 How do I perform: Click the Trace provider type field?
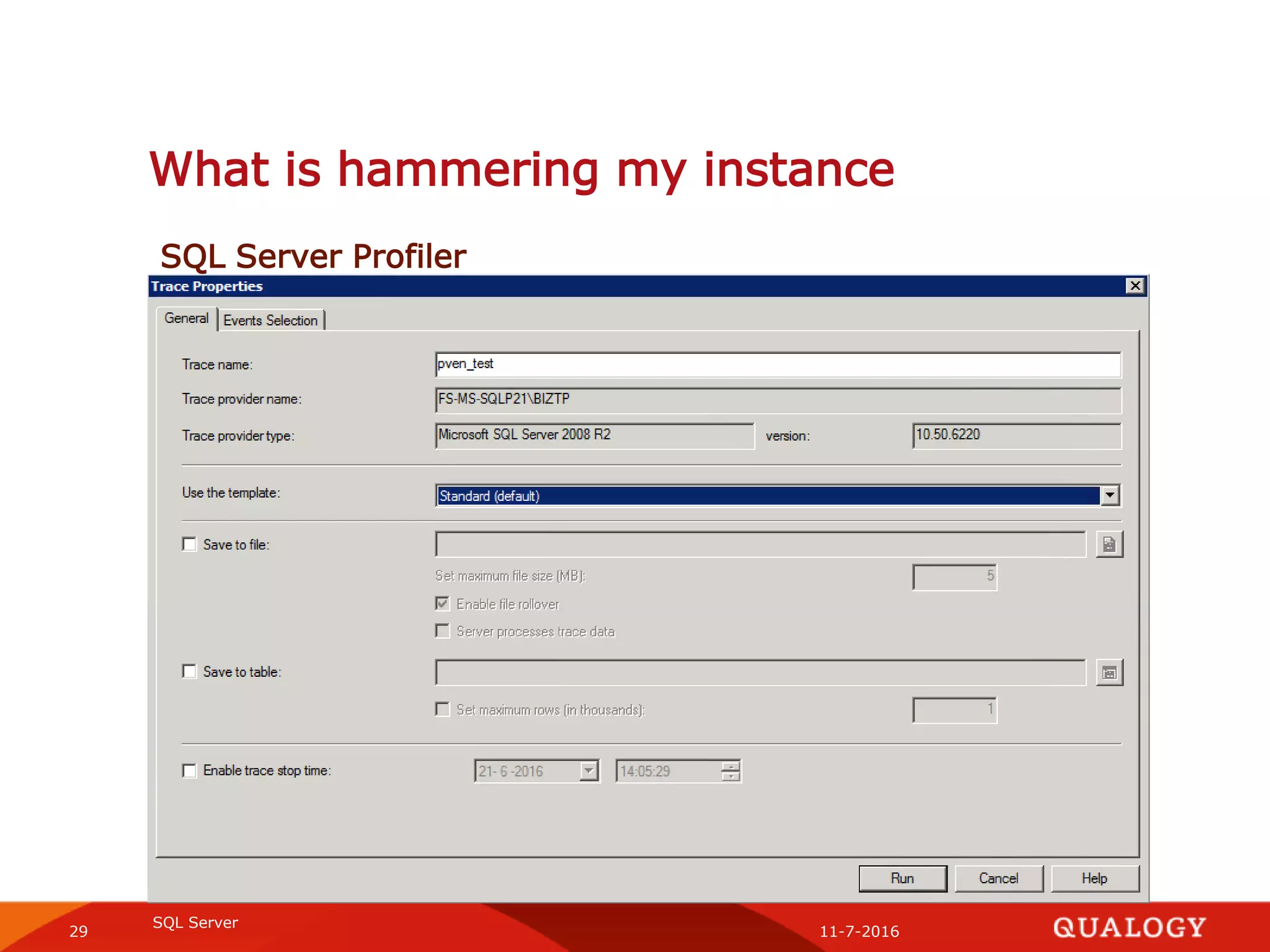[595, 436]
